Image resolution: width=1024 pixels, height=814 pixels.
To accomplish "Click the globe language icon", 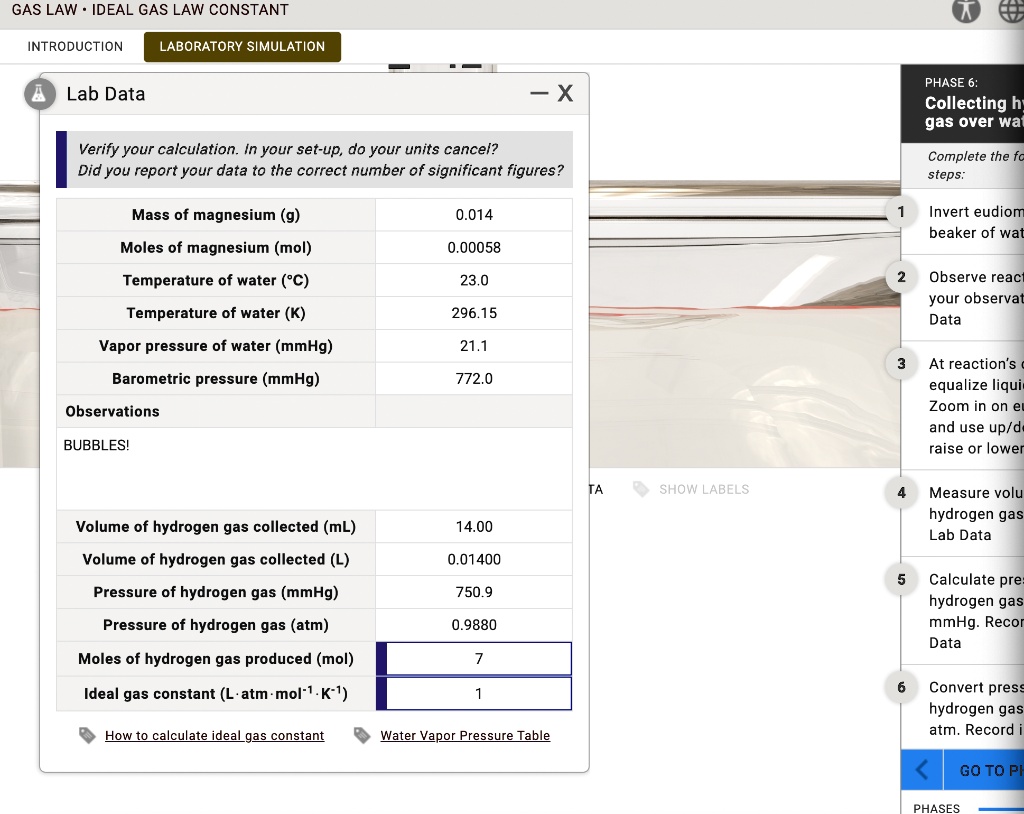I will [x=1008, y=12].
